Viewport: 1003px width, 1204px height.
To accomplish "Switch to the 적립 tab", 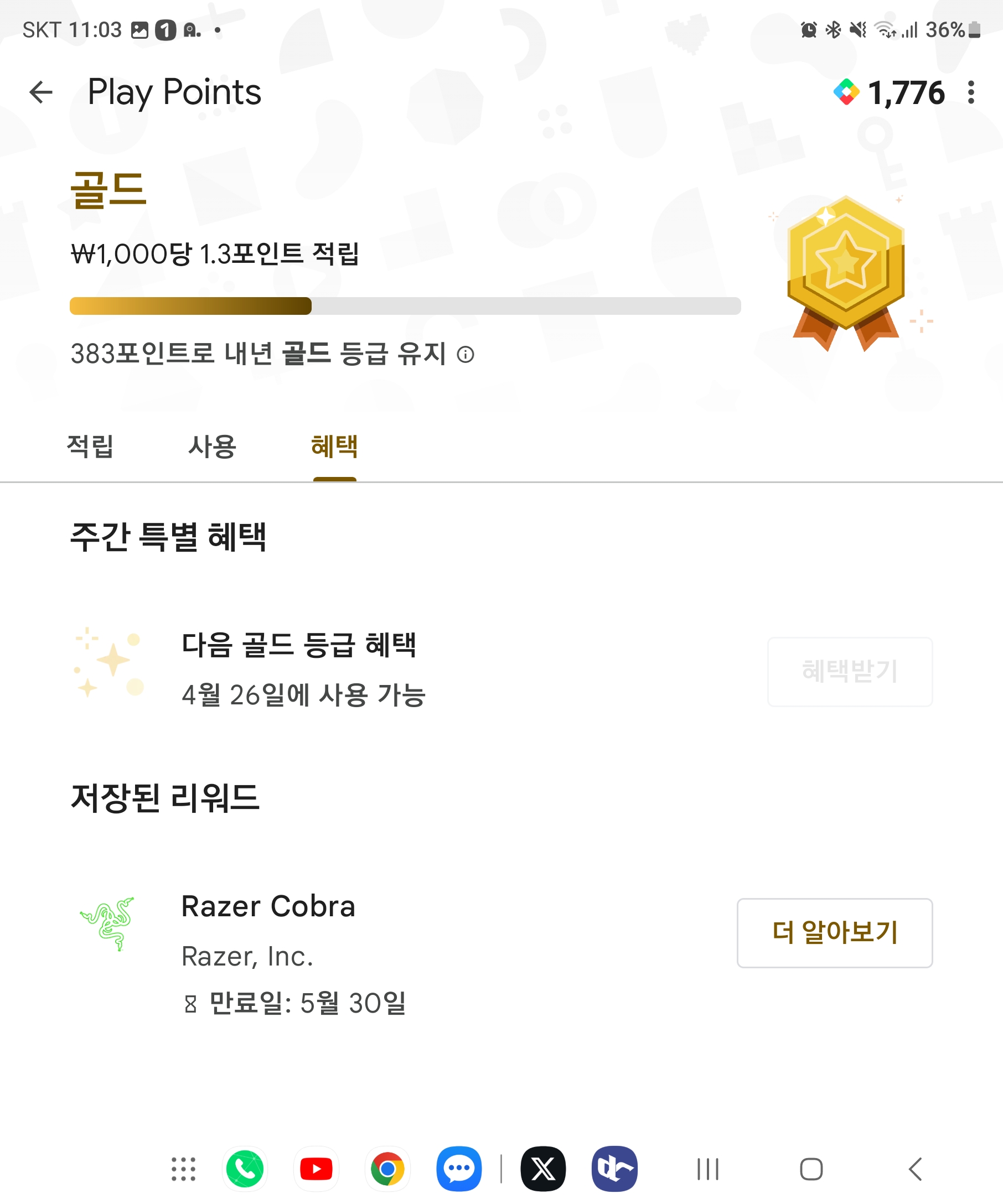I will click(90, 447).
